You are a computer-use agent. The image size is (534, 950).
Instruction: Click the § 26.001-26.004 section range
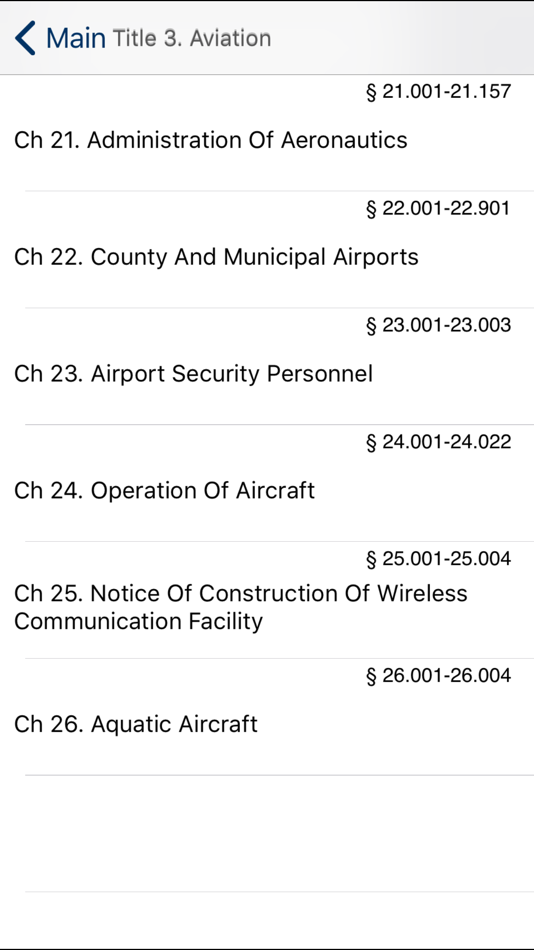point(439,676)
